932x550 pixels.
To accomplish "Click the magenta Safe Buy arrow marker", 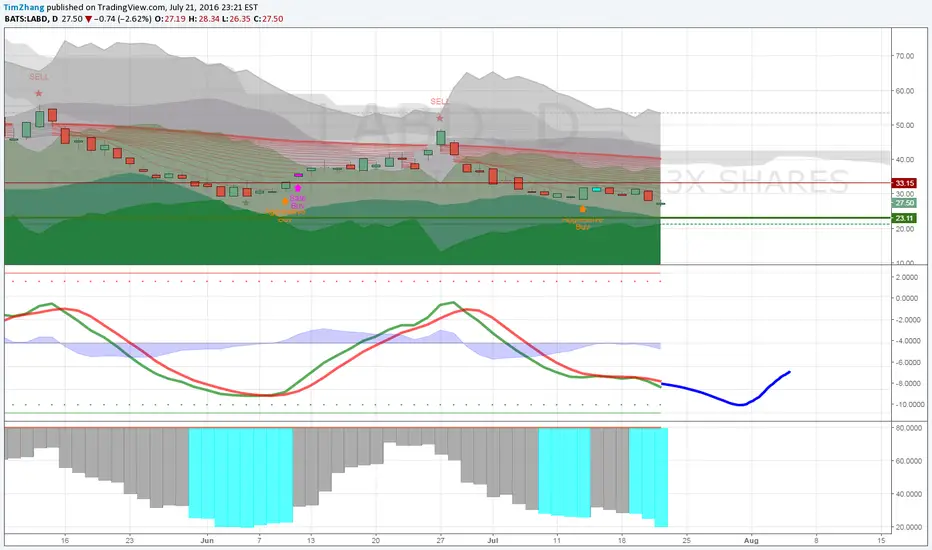I will pos(298,188).
